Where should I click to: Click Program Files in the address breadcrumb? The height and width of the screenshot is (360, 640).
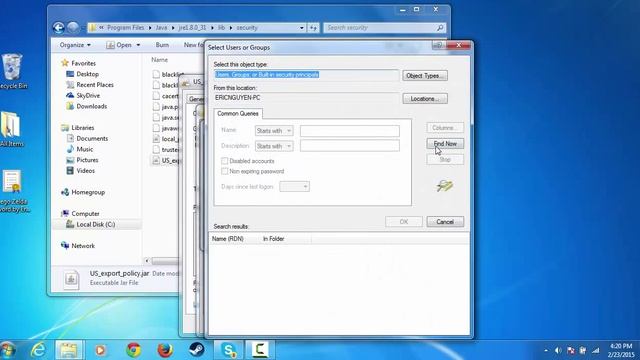[x=125, y=28]
